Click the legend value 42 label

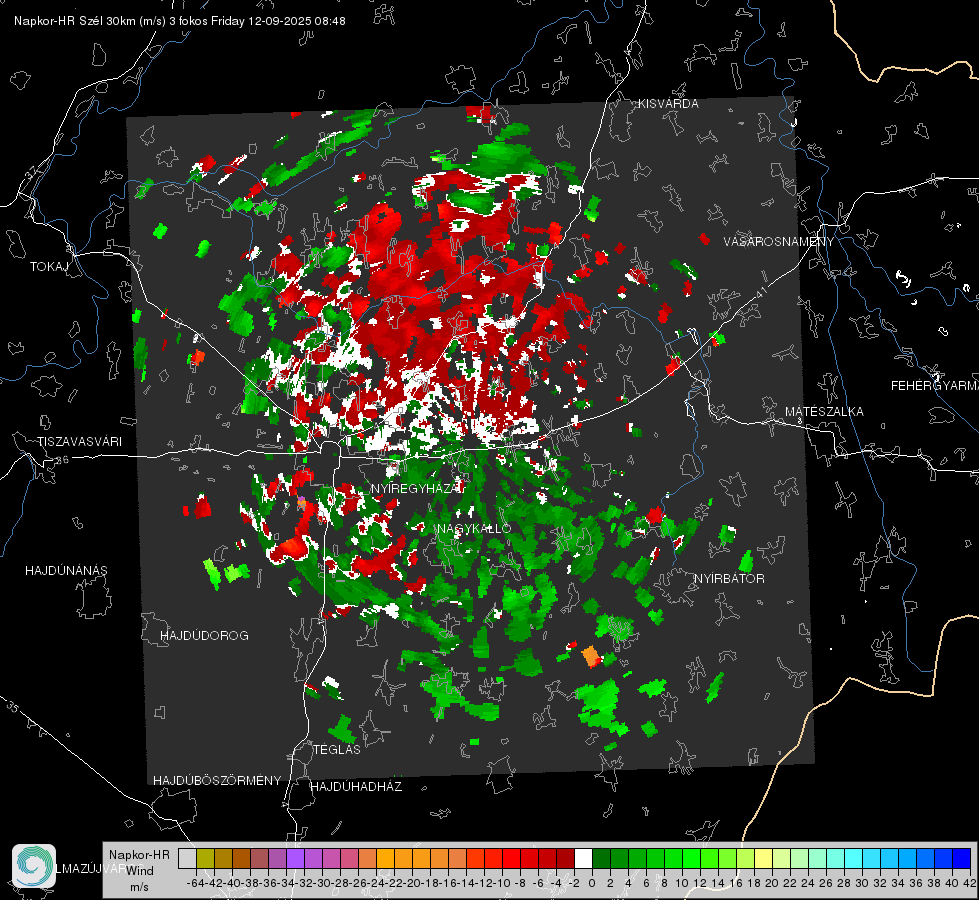click(970, 883)
